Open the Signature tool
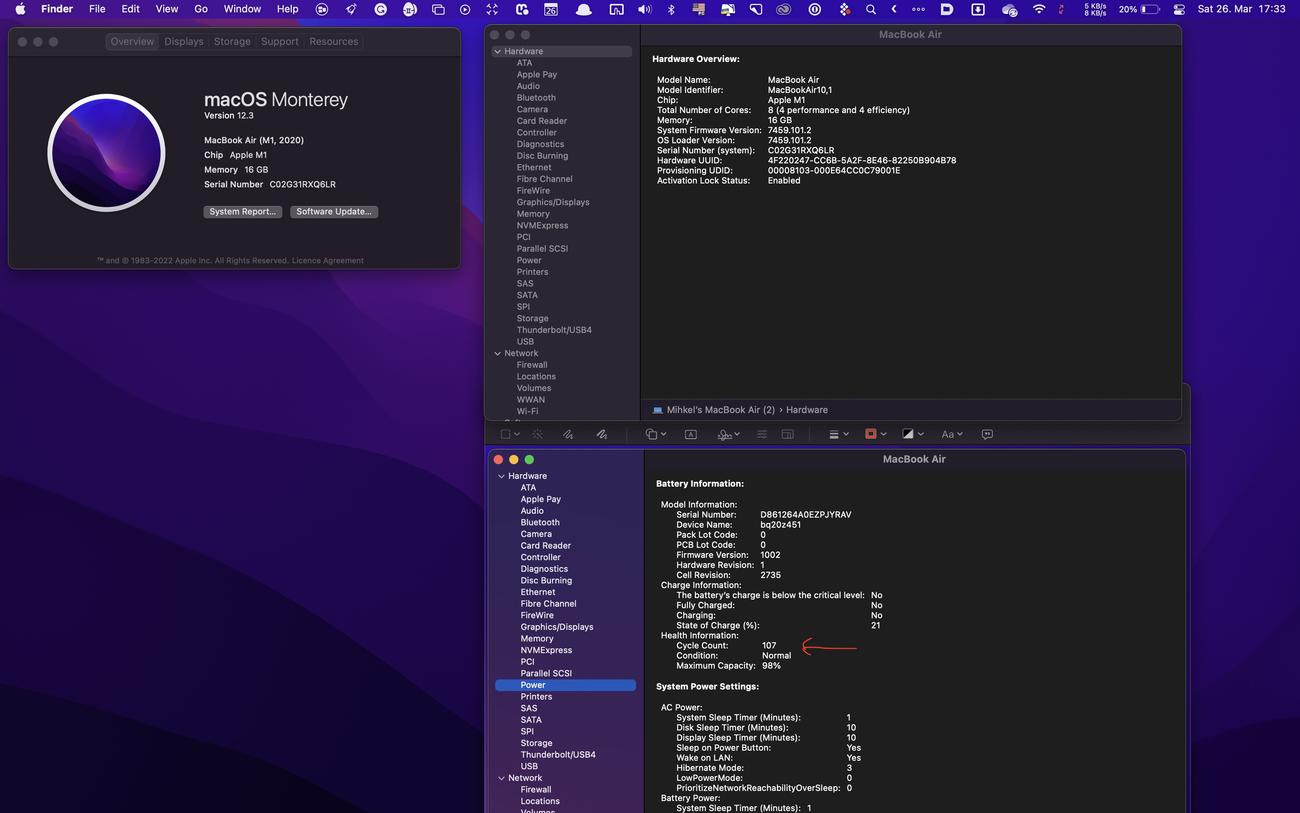1300x813 pixels. click(725, 434)
